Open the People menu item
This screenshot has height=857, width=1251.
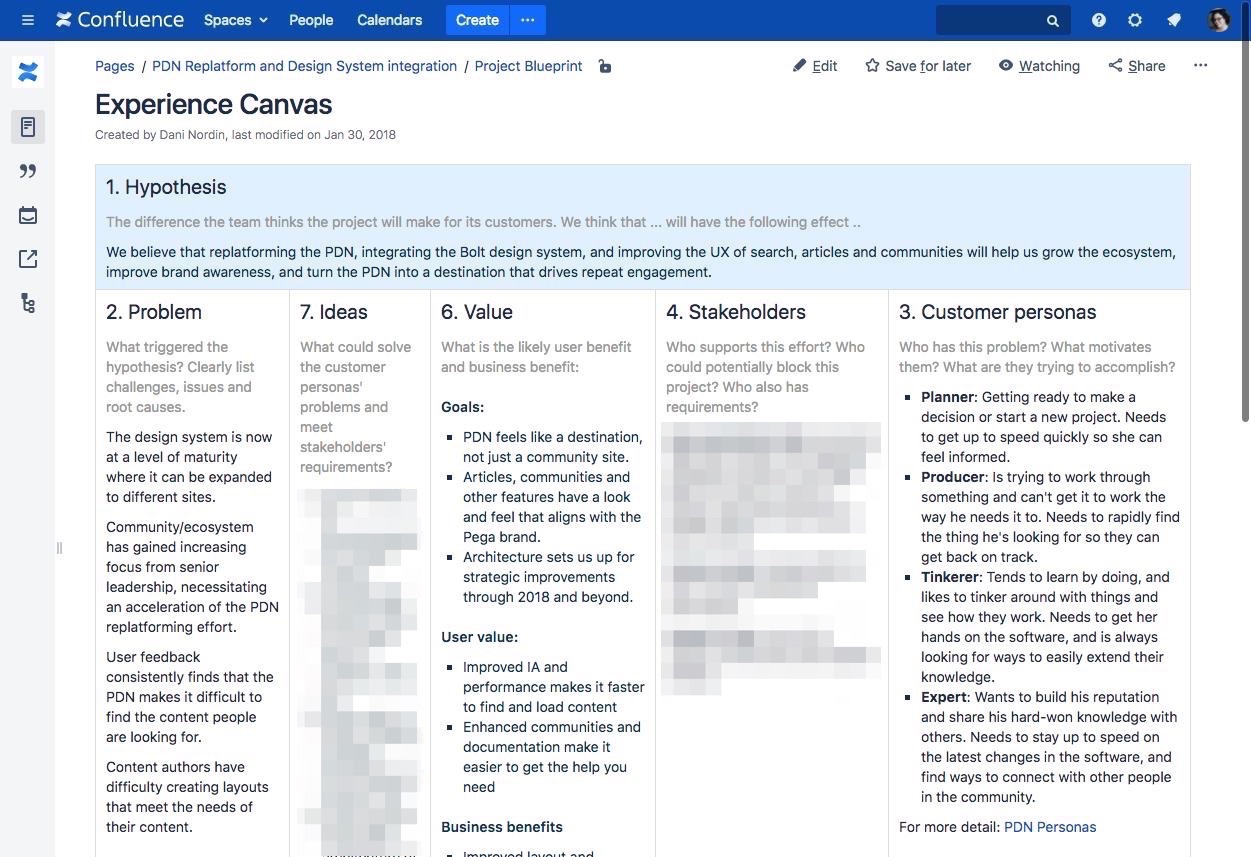pos(311,20)
